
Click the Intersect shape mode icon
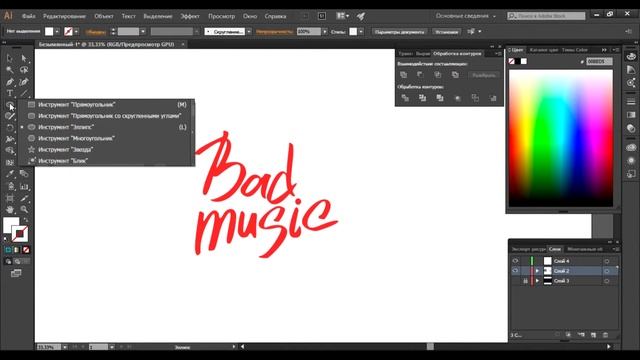438,75
